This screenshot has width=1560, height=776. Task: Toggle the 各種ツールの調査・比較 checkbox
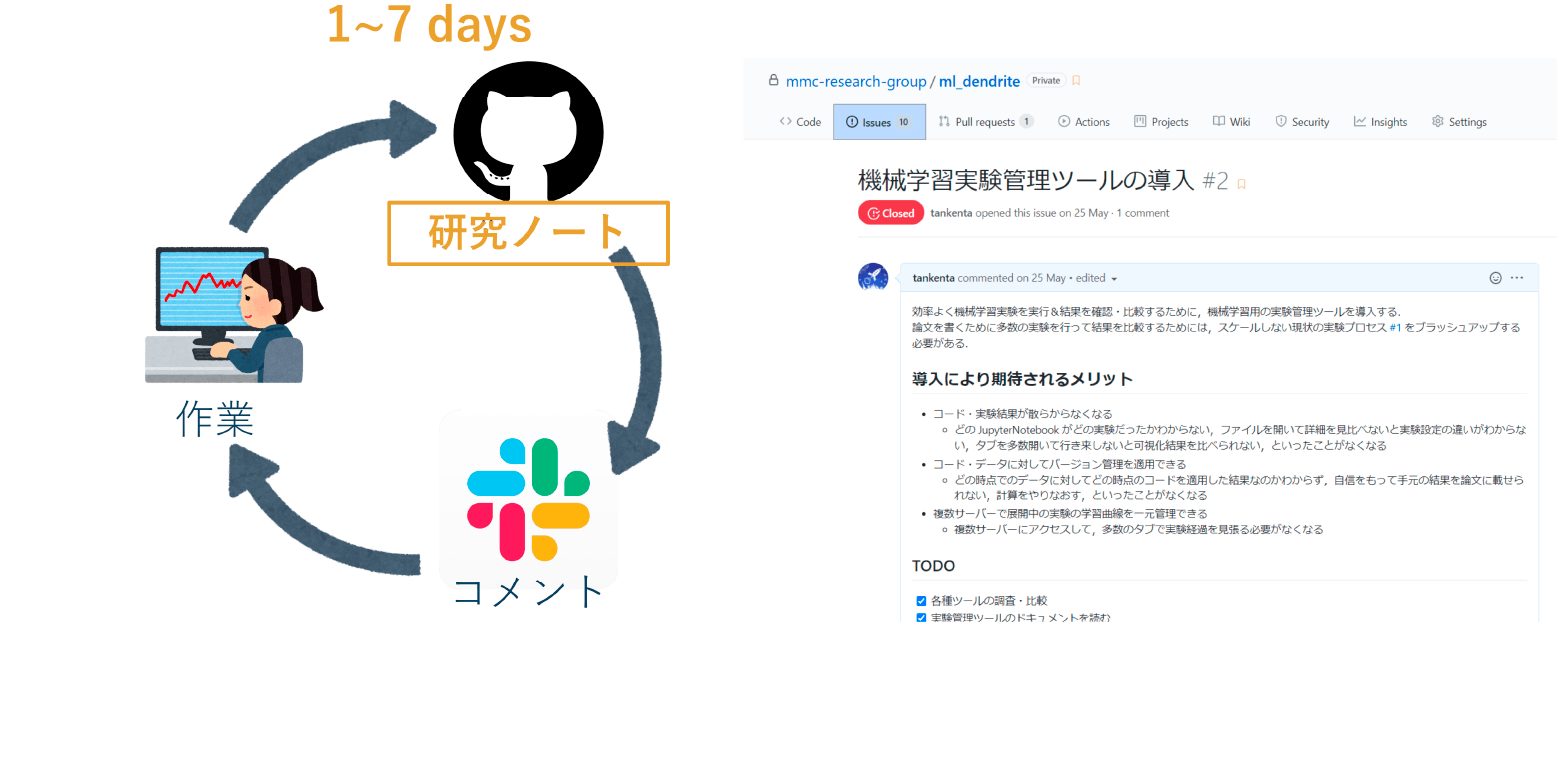[x=921, y=601]
